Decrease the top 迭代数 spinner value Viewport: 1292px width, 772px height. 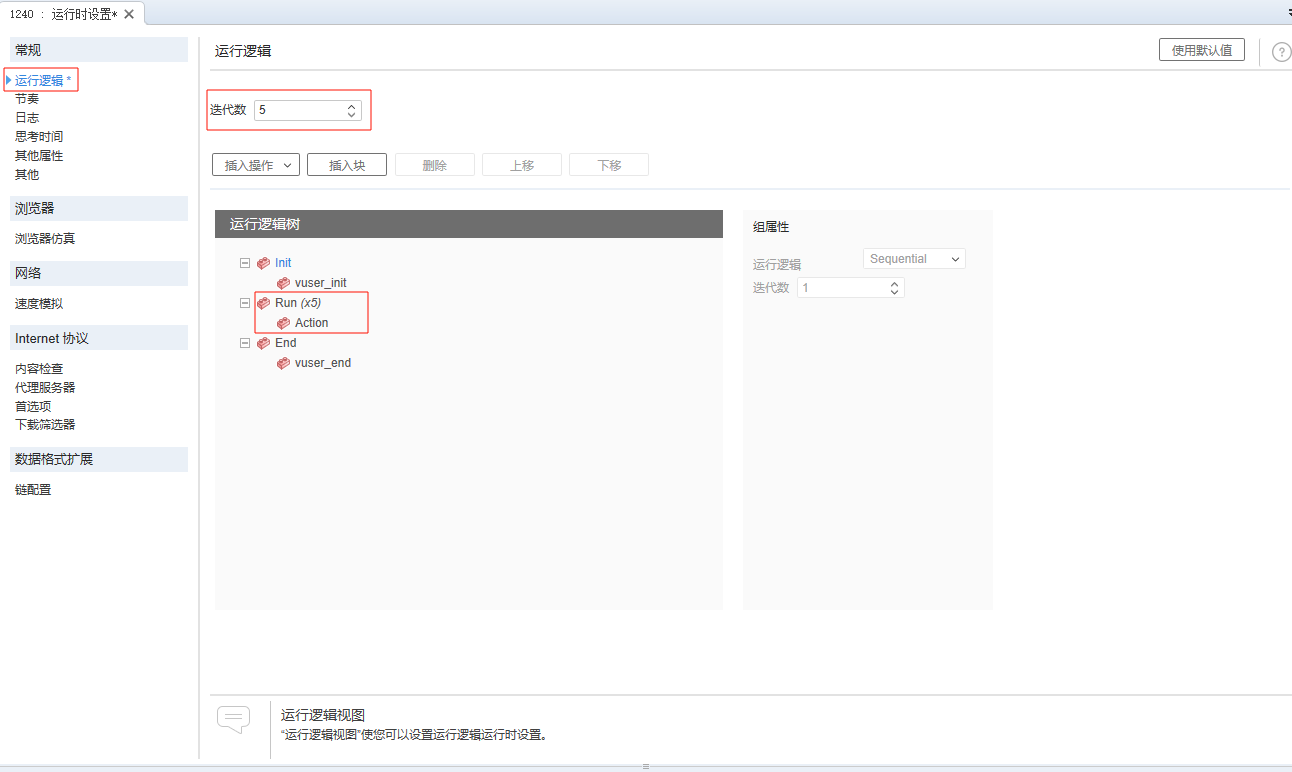351,115
